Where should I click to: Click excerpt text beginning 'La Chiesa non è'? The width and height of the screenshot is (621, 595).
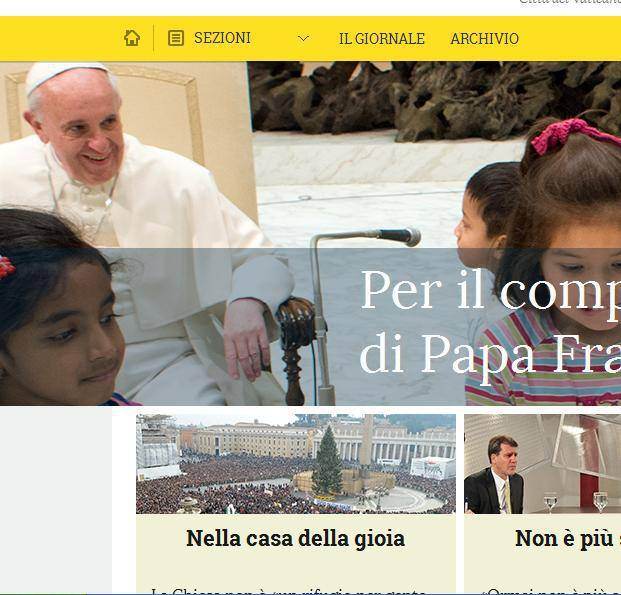[289, 591]
